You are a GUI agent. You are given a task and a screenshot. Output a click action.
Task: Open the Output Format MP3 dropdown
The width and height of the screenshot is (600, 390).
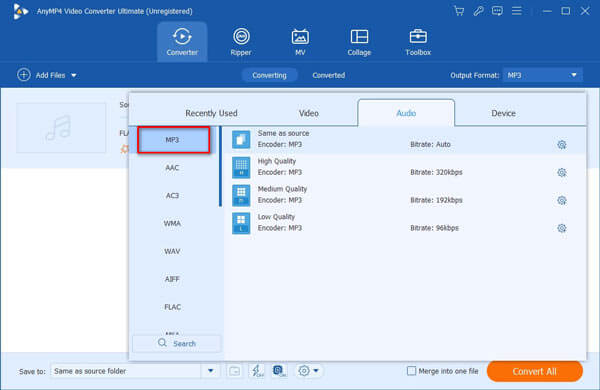[543, 75]
